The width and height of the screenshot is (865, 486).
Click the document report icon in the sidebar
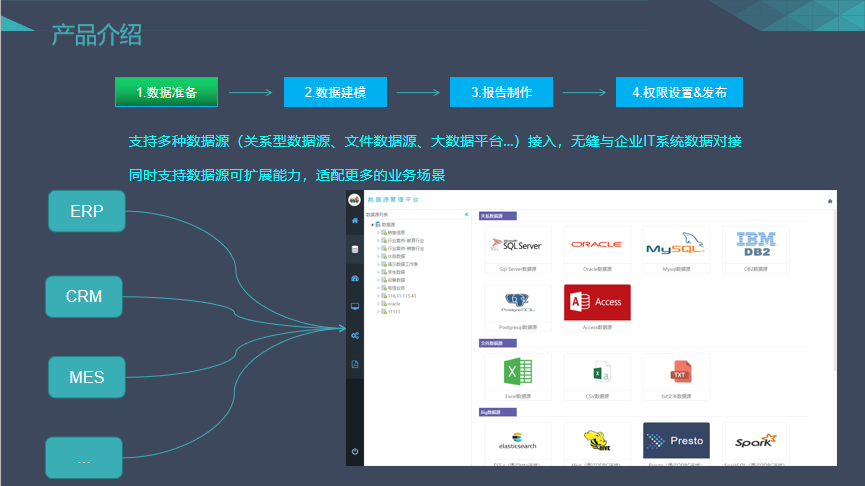pos(355,364)
